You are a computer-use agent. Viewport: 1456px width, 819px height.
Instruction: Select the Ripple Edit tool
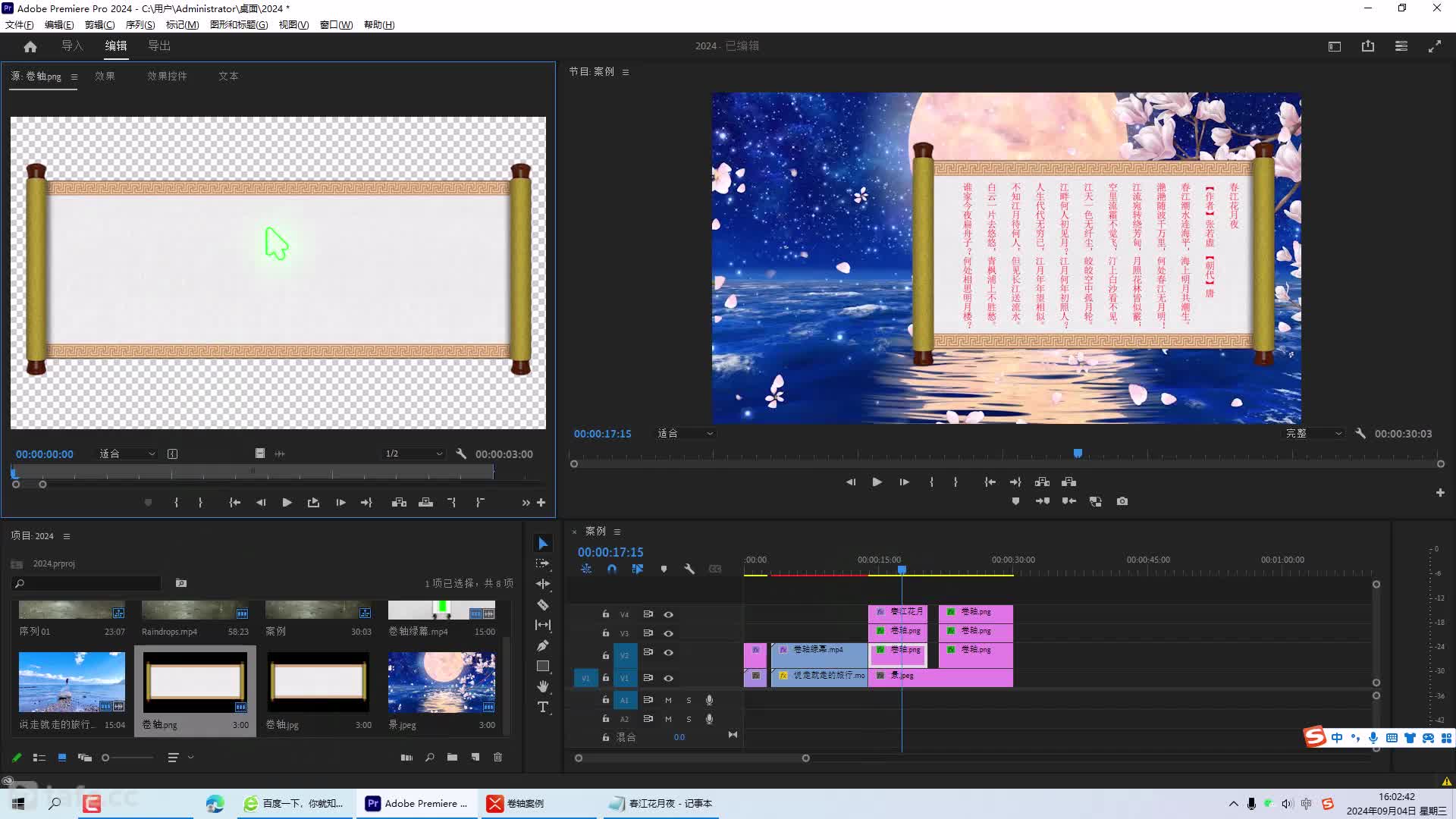(543, 584)
